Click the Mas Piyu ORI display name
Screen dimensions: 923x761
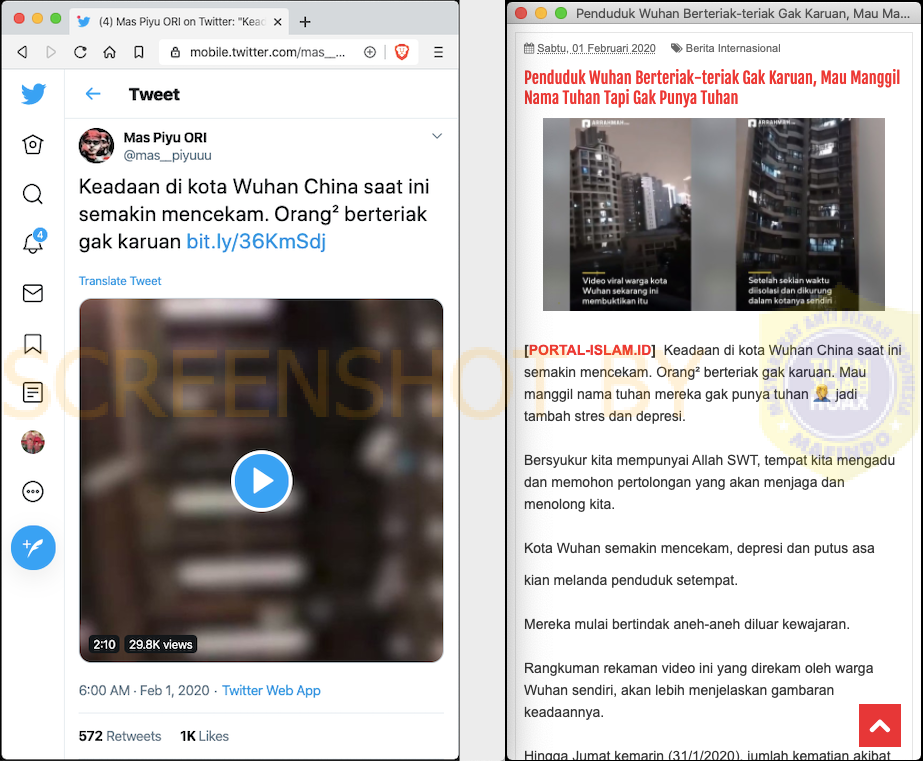coord(165,138)
